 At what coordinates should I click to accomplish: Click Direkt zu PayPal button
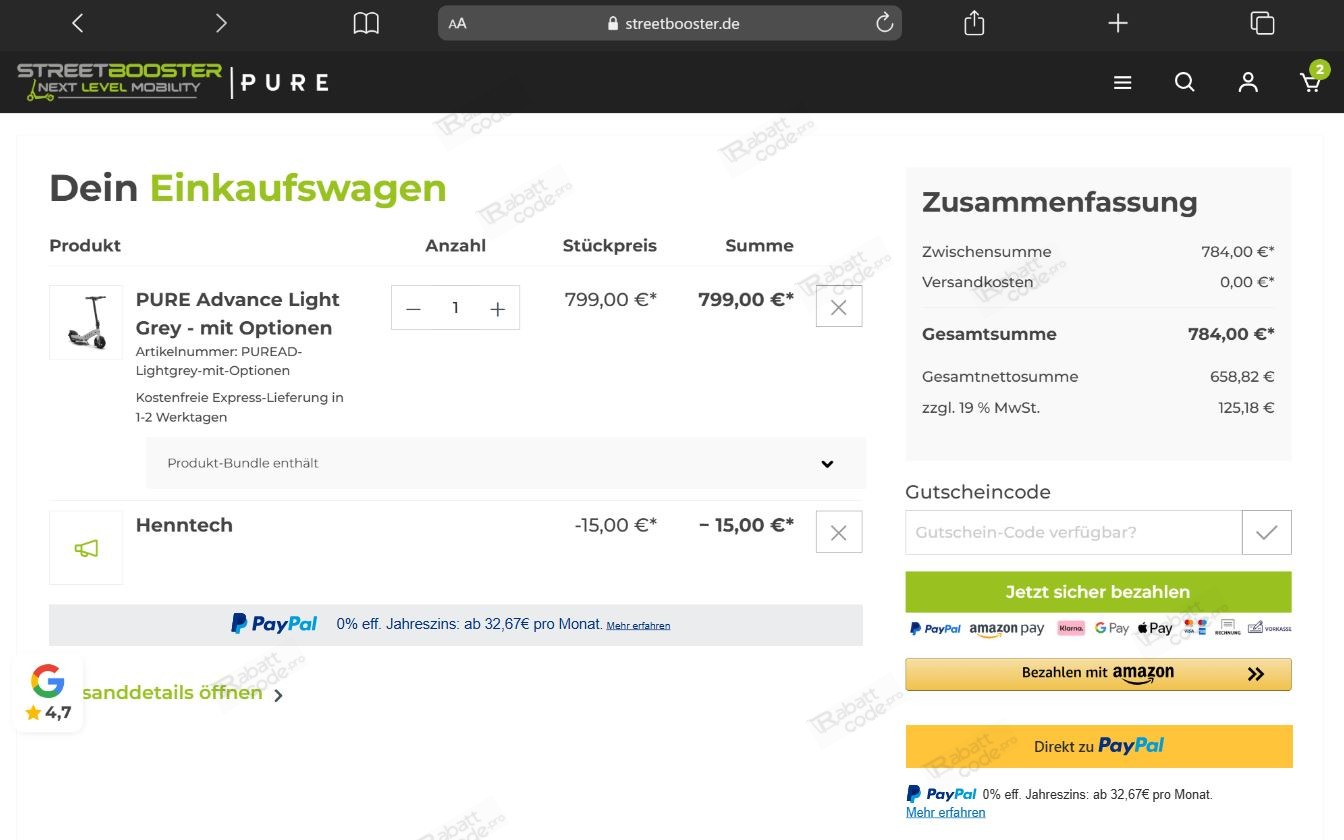1099,746
